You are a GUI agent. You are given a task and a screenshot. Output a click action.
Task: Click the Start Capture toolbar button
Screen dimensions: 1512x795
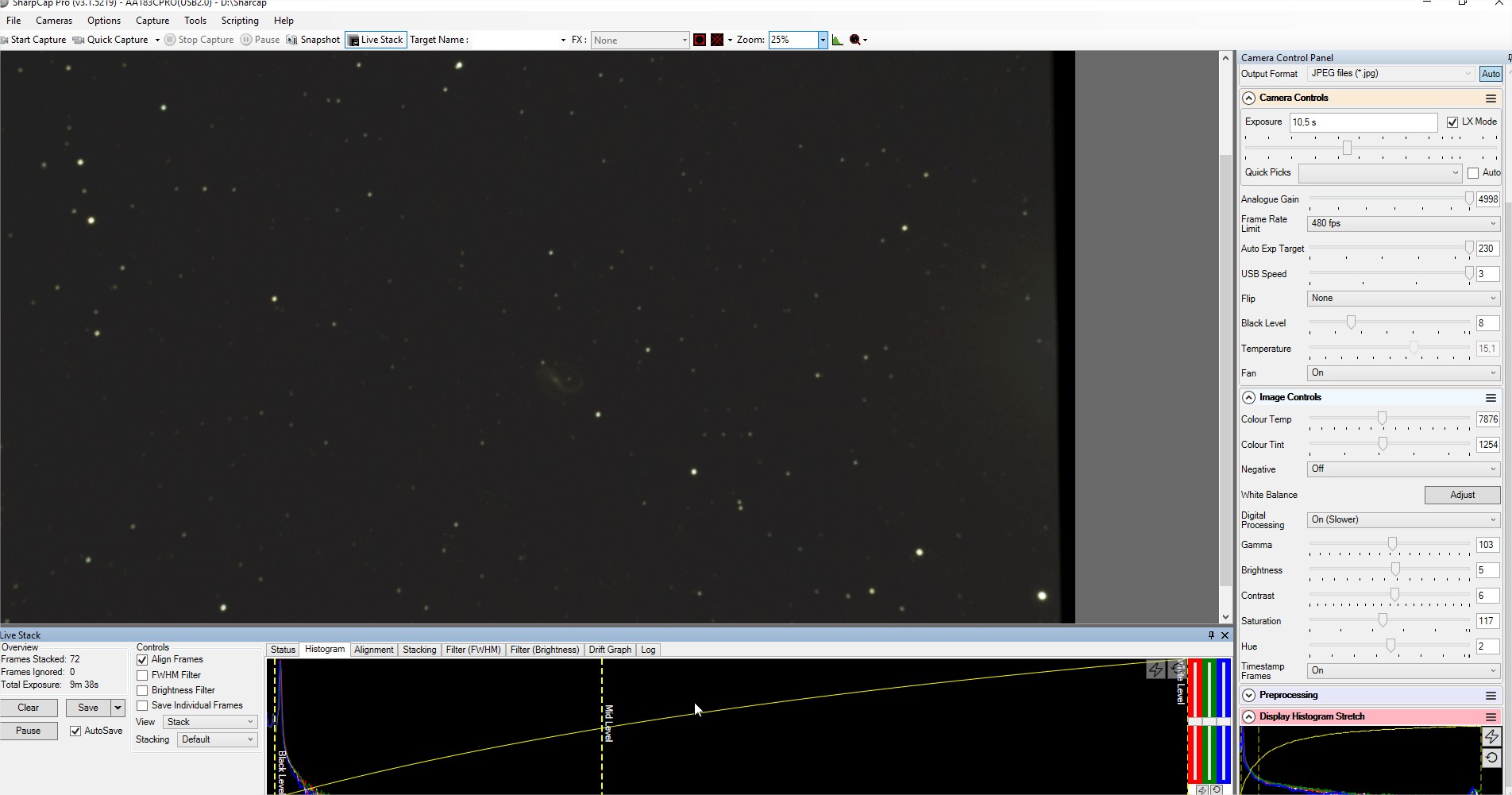(33, 40)
